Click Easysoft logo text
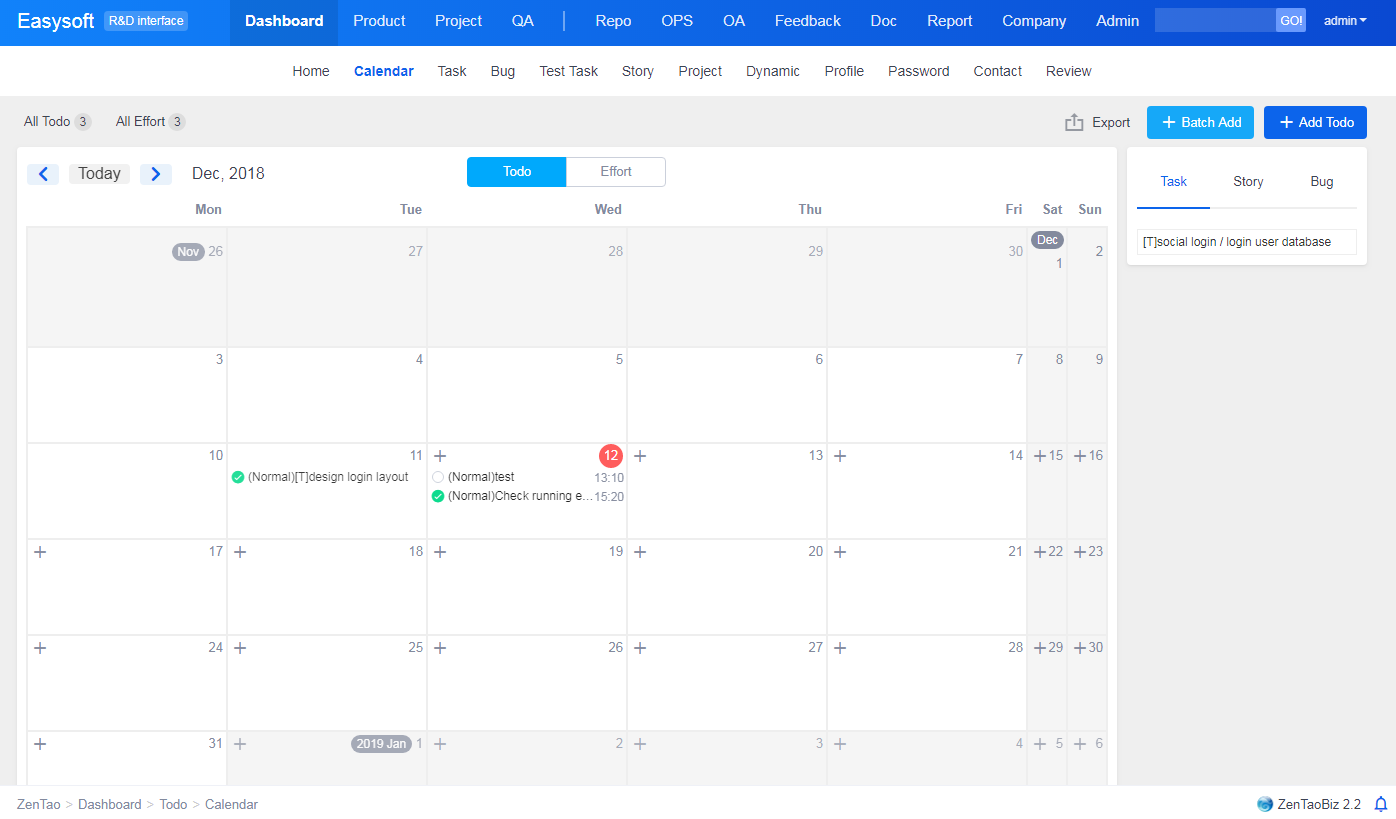This screenshot has width=1396, height=819. [x=55, y=21]
